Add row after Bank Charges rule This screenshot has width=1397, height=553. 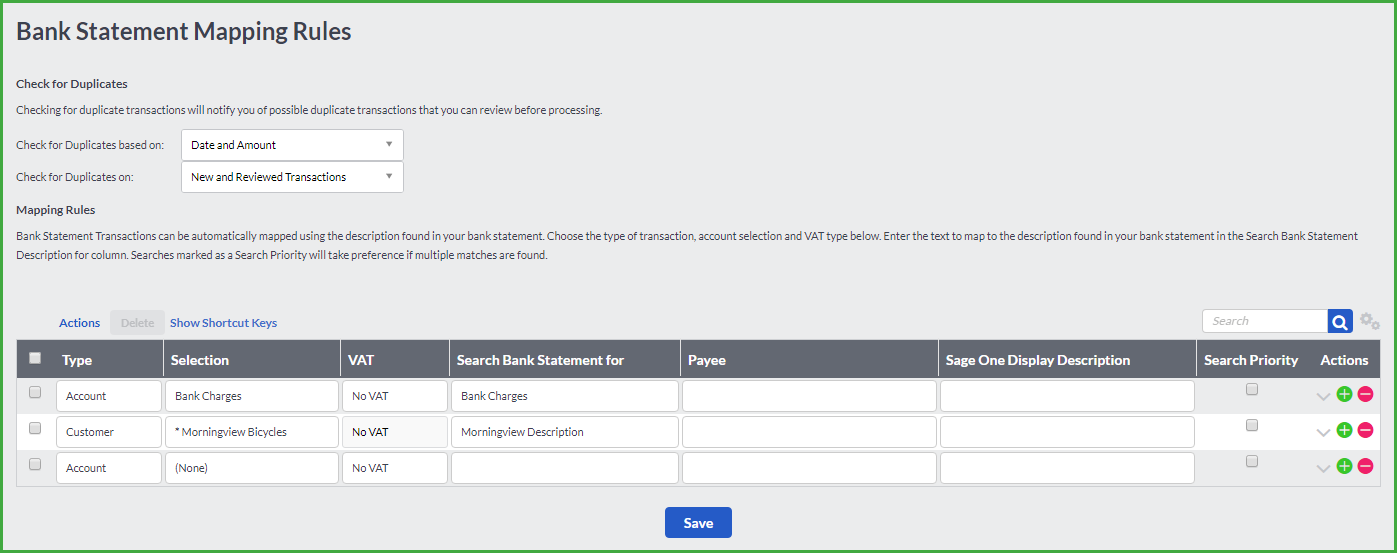pos(1344,394)
